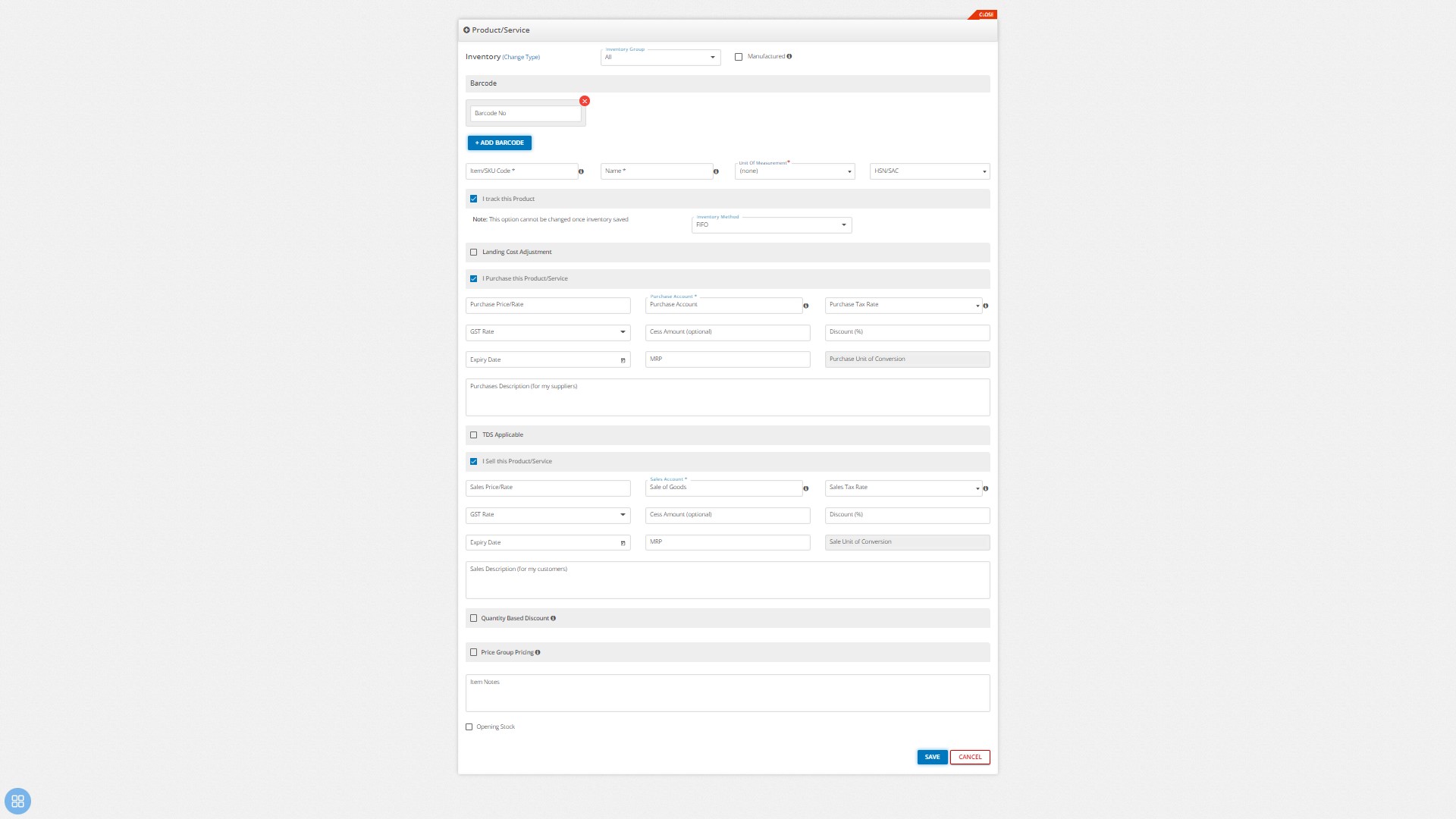Viewport: 1456px width, 819px height.
Task: Open Inventory Method FIFO dropdown
Action: [x=772, y=225]
